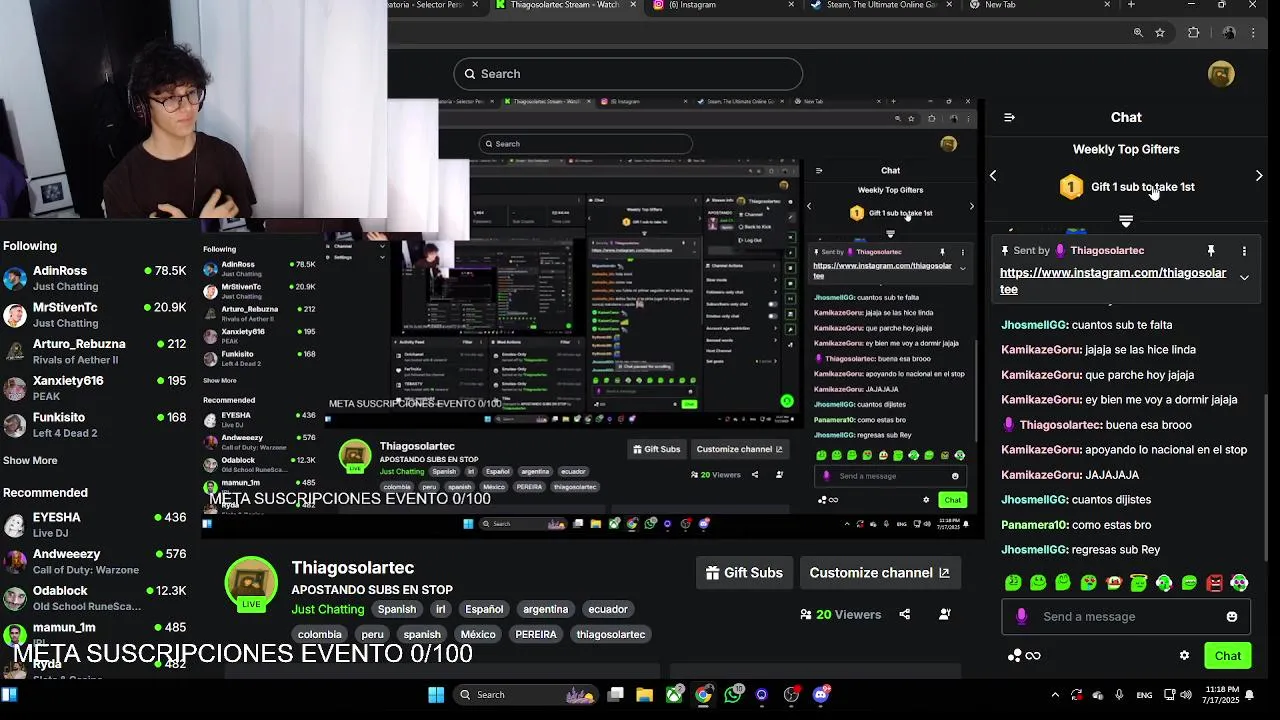
Task: Expand the top gifters leaderboard handle
Action: tap(1126, 221)
